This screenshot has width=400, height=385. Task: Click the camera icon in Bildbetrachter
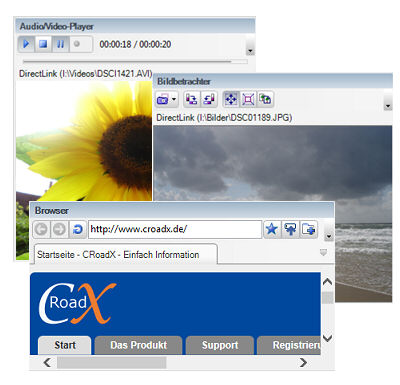[x=163, y=99]
